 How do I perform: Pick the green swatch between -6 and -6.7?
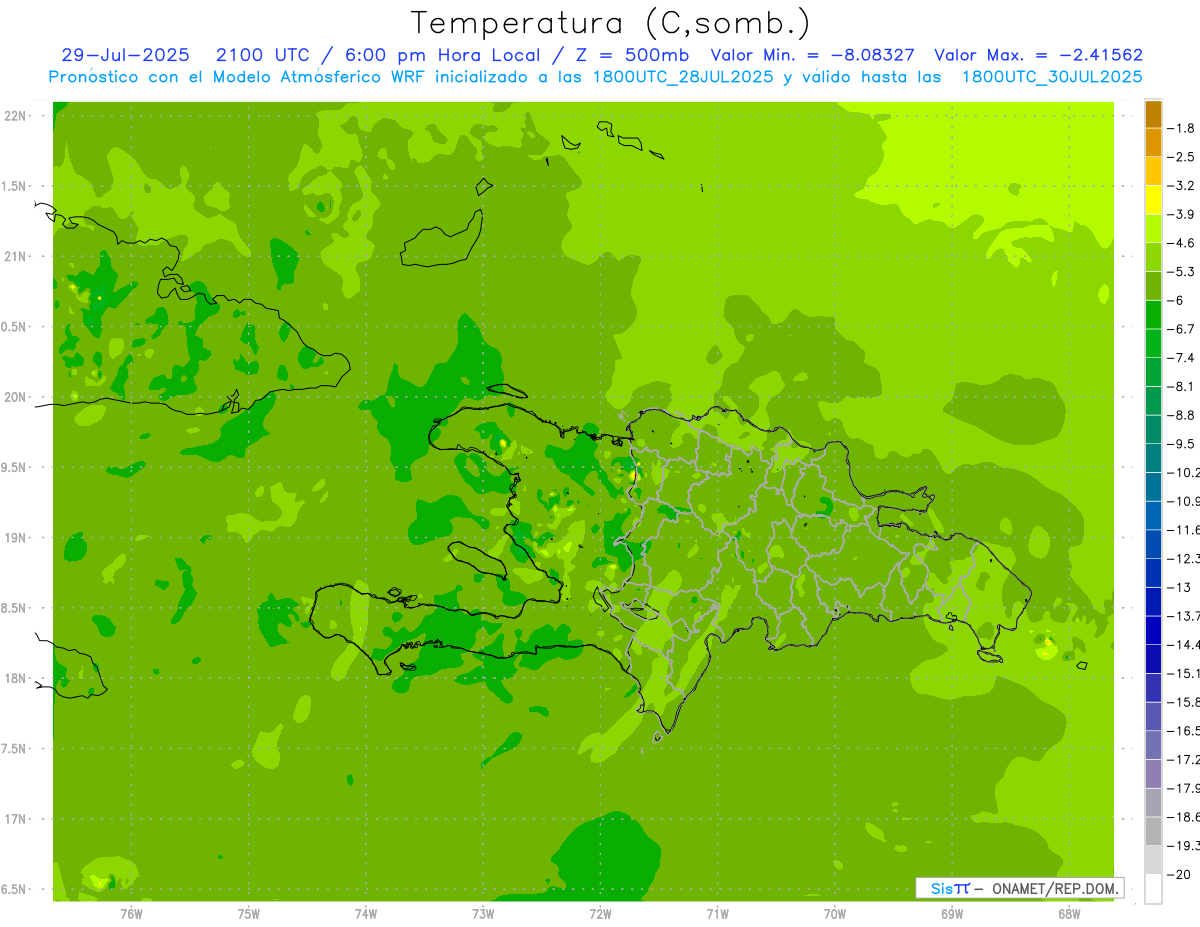coord(1153,315)
